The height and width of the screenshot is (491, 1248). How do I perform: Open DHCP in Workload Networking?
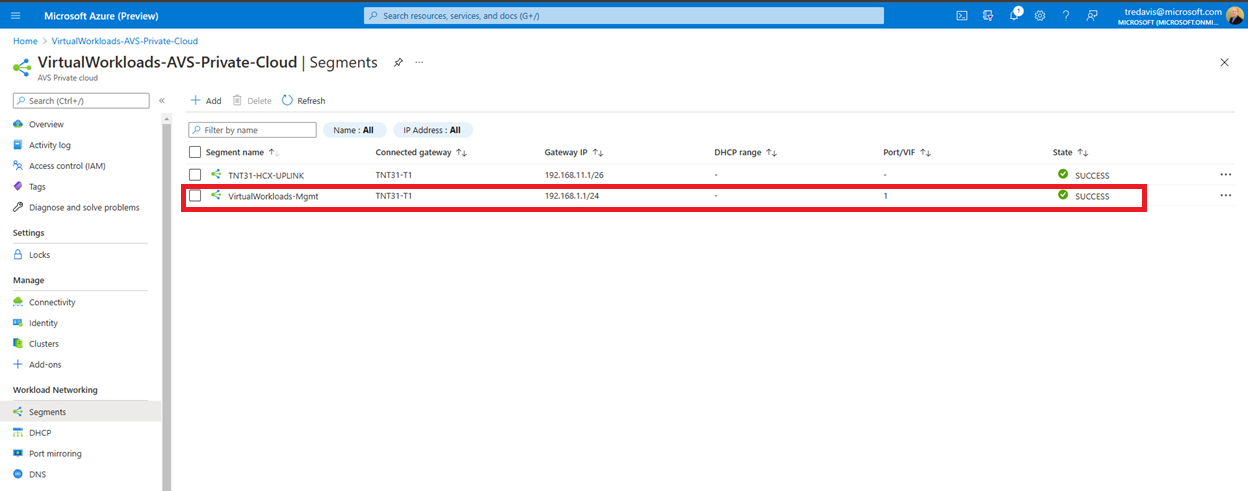tap(40, 433)
